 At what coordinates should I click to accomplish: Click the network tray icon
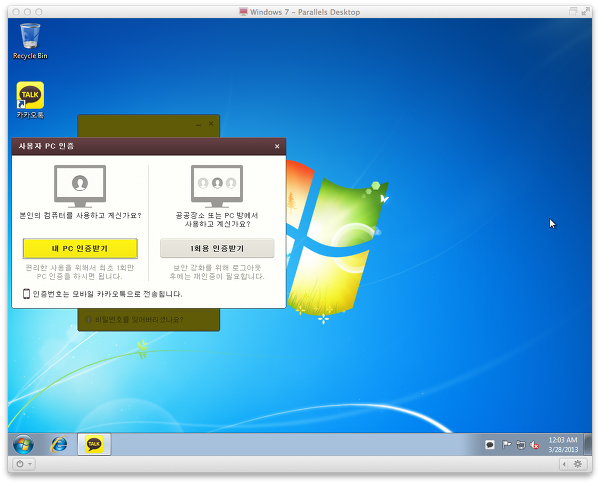click(x=521, y=445)
